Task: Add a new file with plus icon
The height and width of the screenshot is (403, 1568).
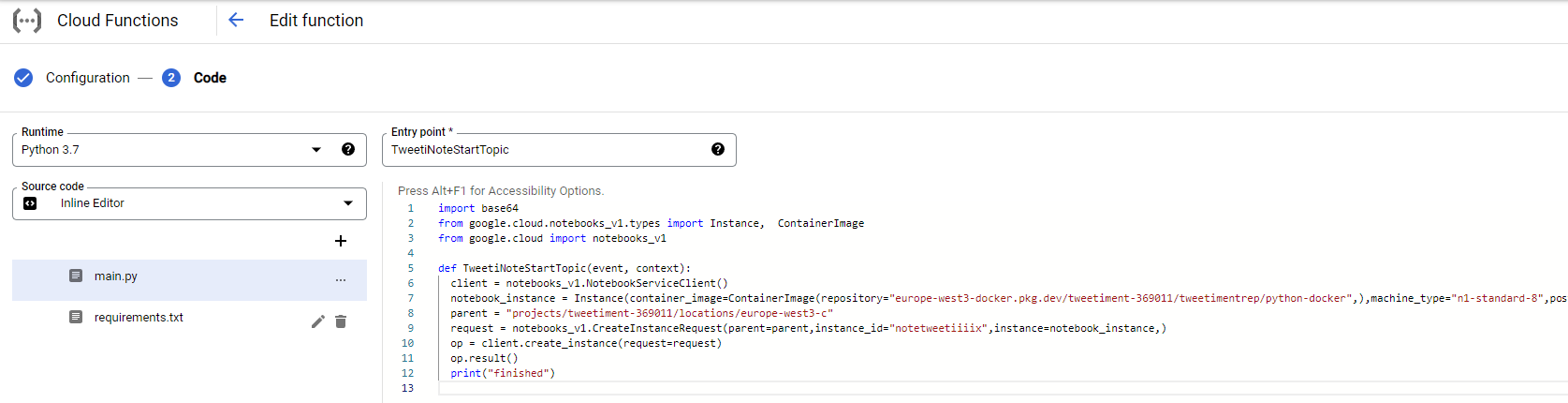Action: tap(341, 241)
